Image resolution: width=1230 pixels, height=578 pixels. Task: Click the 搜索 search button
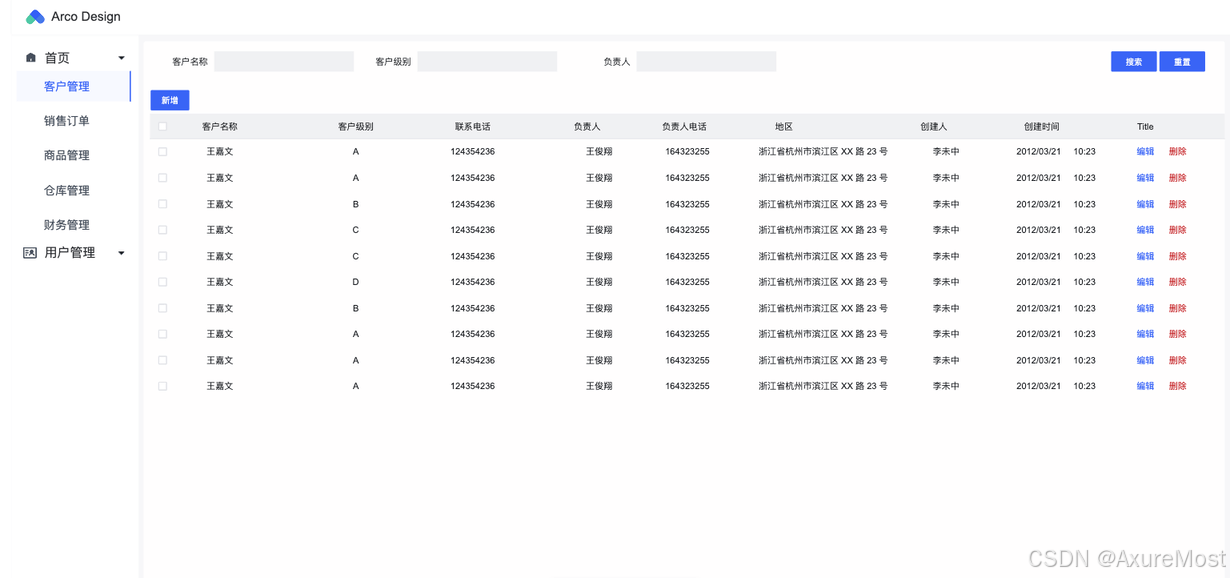(1133, 61)
